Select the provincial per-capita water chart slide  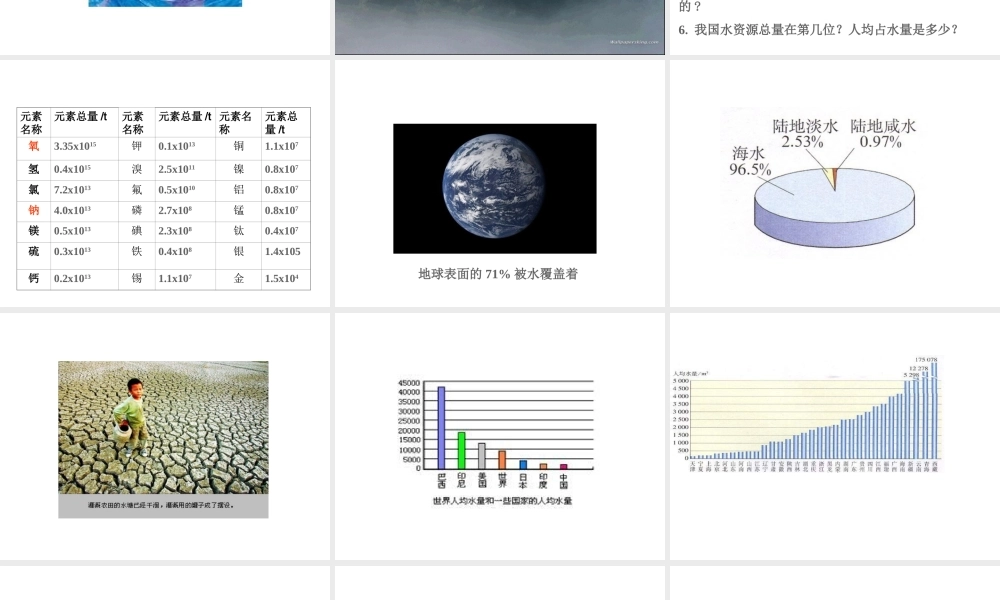point(835,436)
